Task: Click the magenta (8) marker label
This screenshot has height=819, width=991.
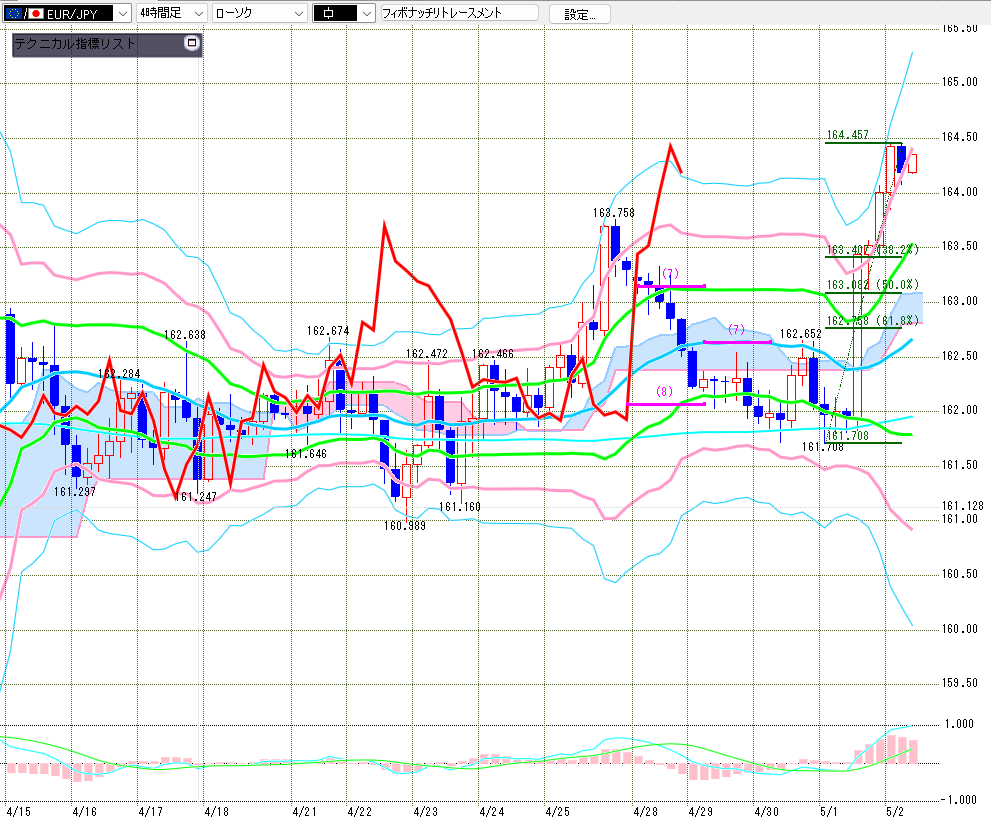Action: click(x=664, y=392)
